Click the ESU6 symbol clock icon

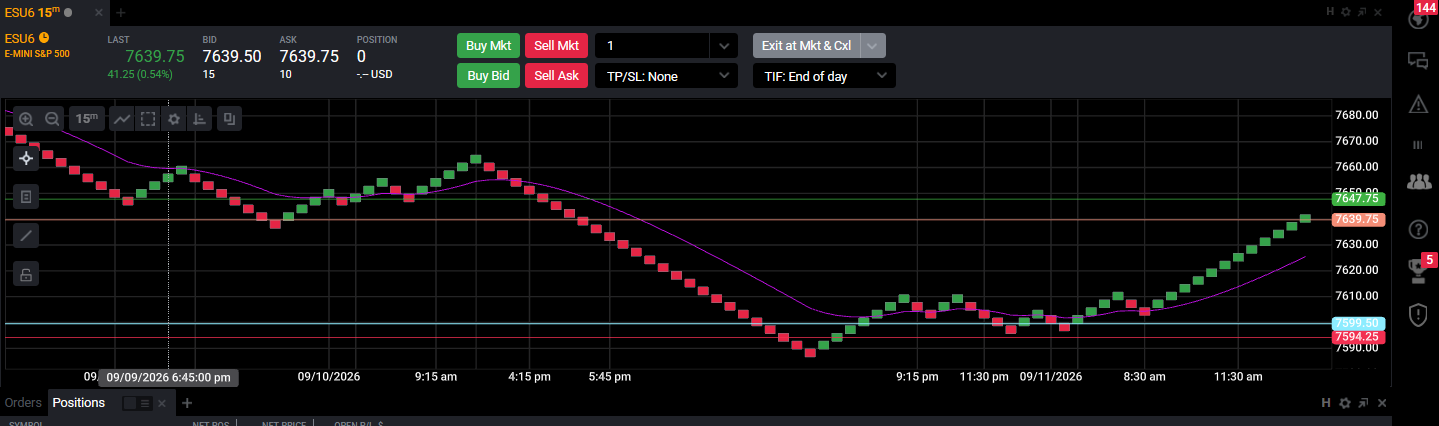(x=44, y=38)
